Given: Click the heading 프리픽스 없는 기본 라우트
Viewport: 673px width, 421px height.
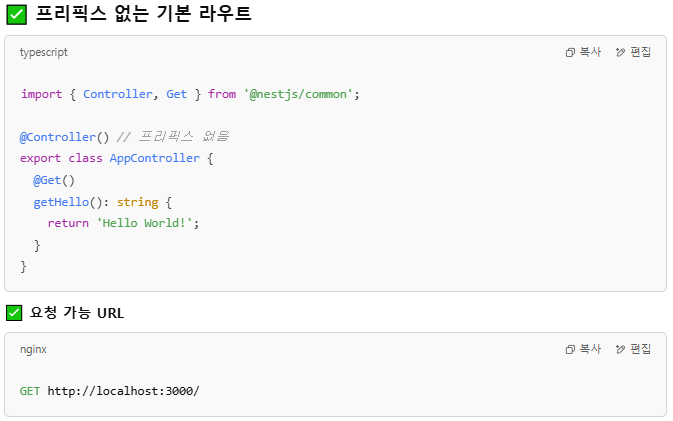Looking at the screenshot, I should (x=143, y=14).
